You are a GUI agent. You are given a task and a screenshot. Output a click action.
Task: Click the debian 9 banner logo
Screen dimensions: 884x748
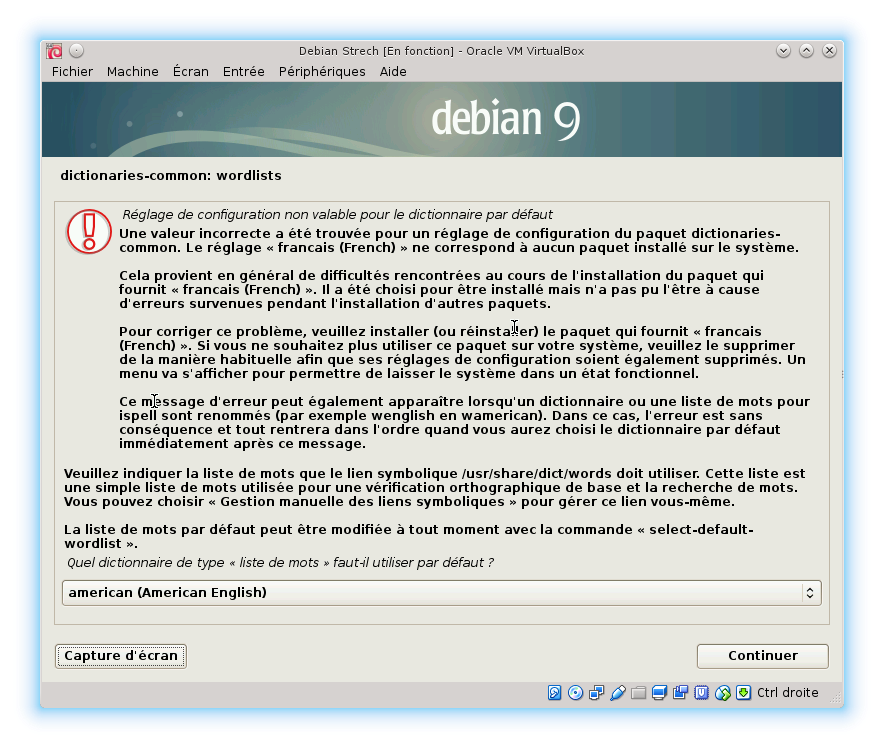(x=506, y=119)
